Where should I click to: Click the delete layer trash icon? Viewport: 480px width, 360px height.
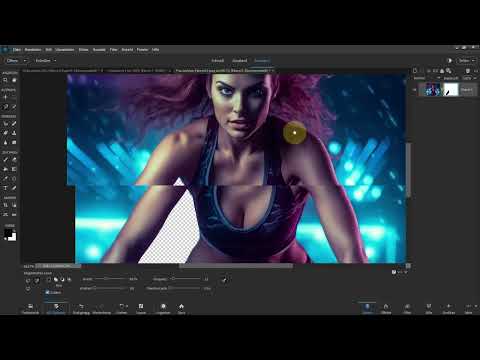point(468,71)
